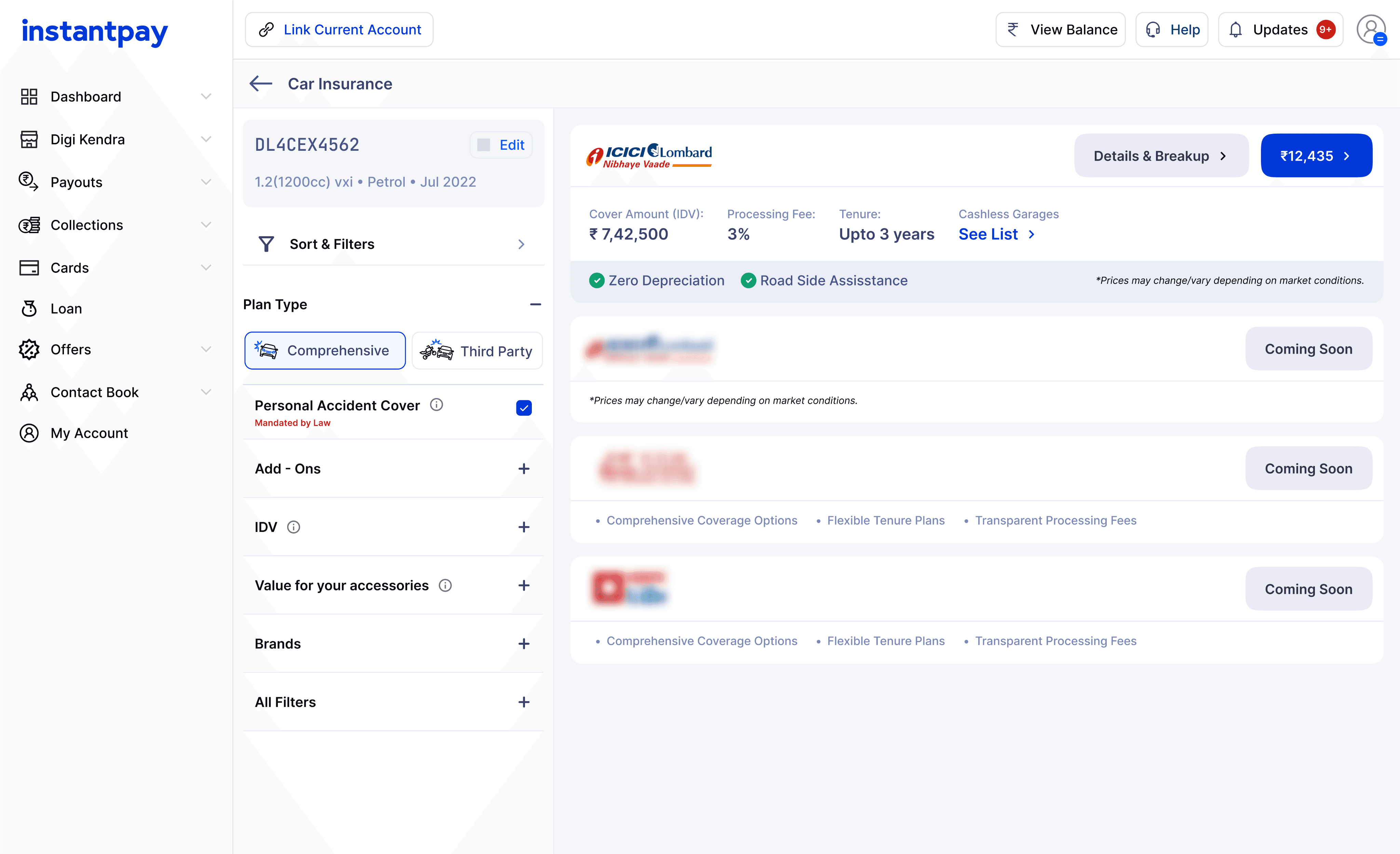Open My Account in sidebar
This screenshot has width=1400, height=854.
click(89, 433)
